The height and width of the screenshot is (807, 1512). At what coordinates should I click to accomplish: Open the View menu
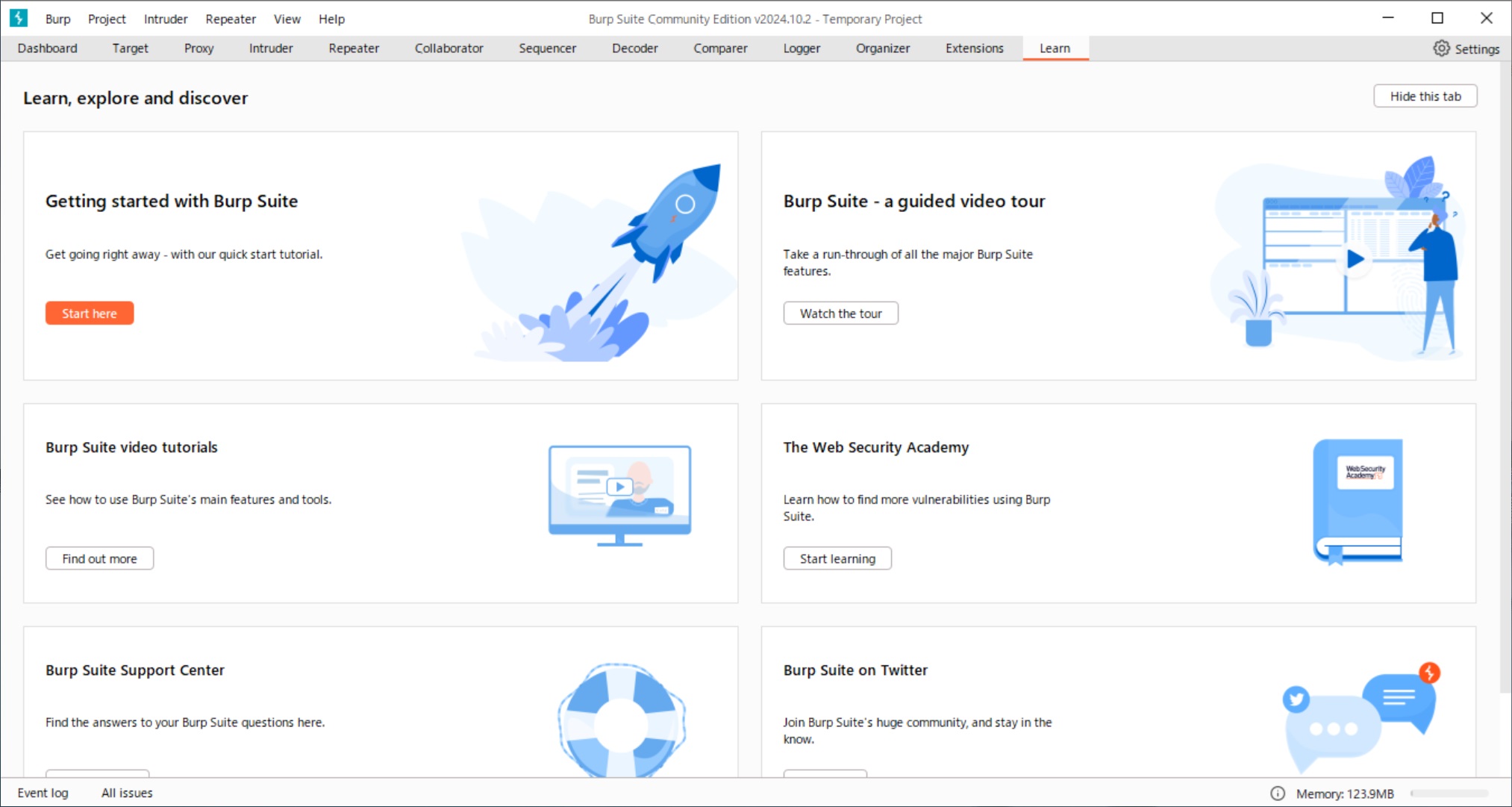[x=287, y=19]
